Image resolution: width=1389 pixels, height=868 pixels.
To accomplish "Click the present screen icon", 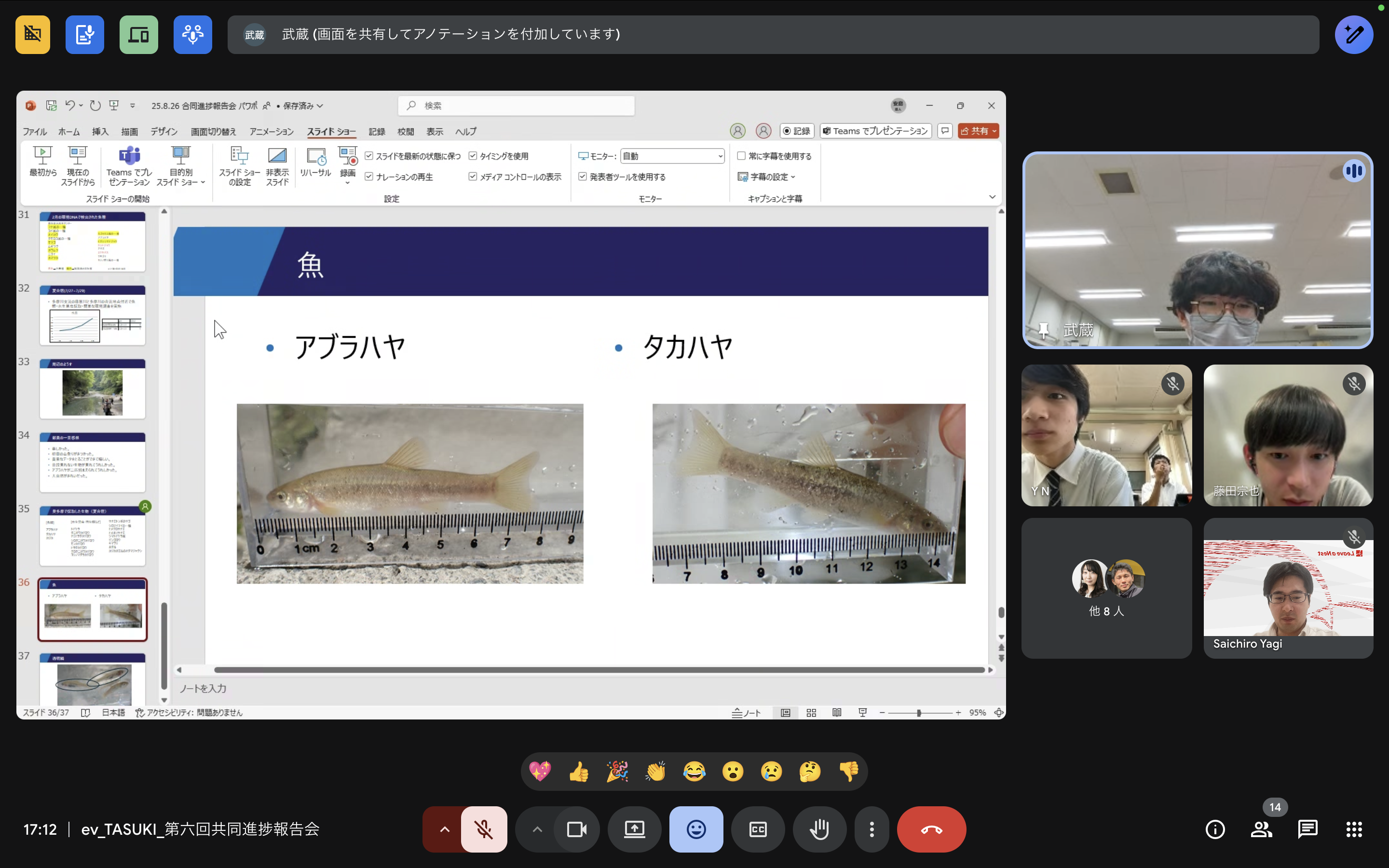I will point(634,829).
